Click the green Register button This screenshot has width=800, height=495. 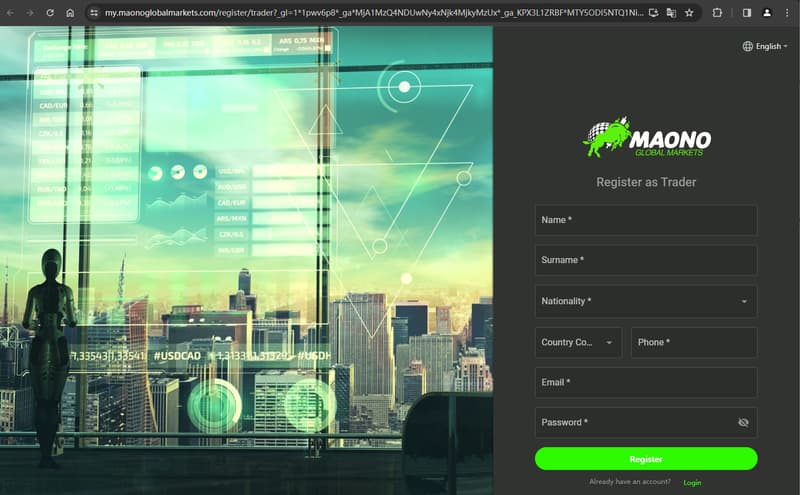tap(646, 459)
